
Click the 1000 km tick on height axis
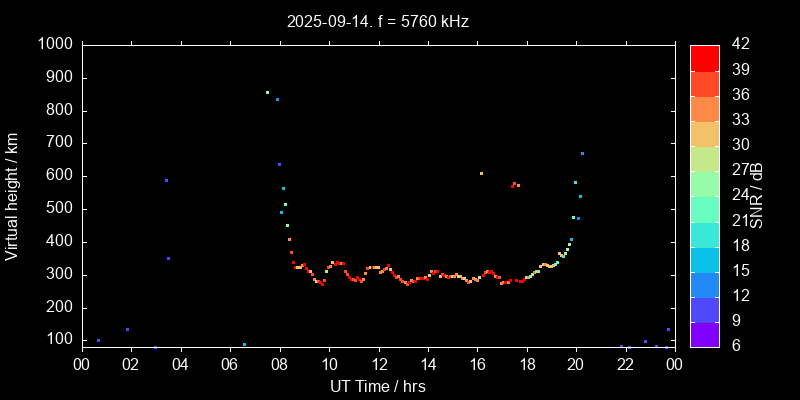[x=54, y=44]
